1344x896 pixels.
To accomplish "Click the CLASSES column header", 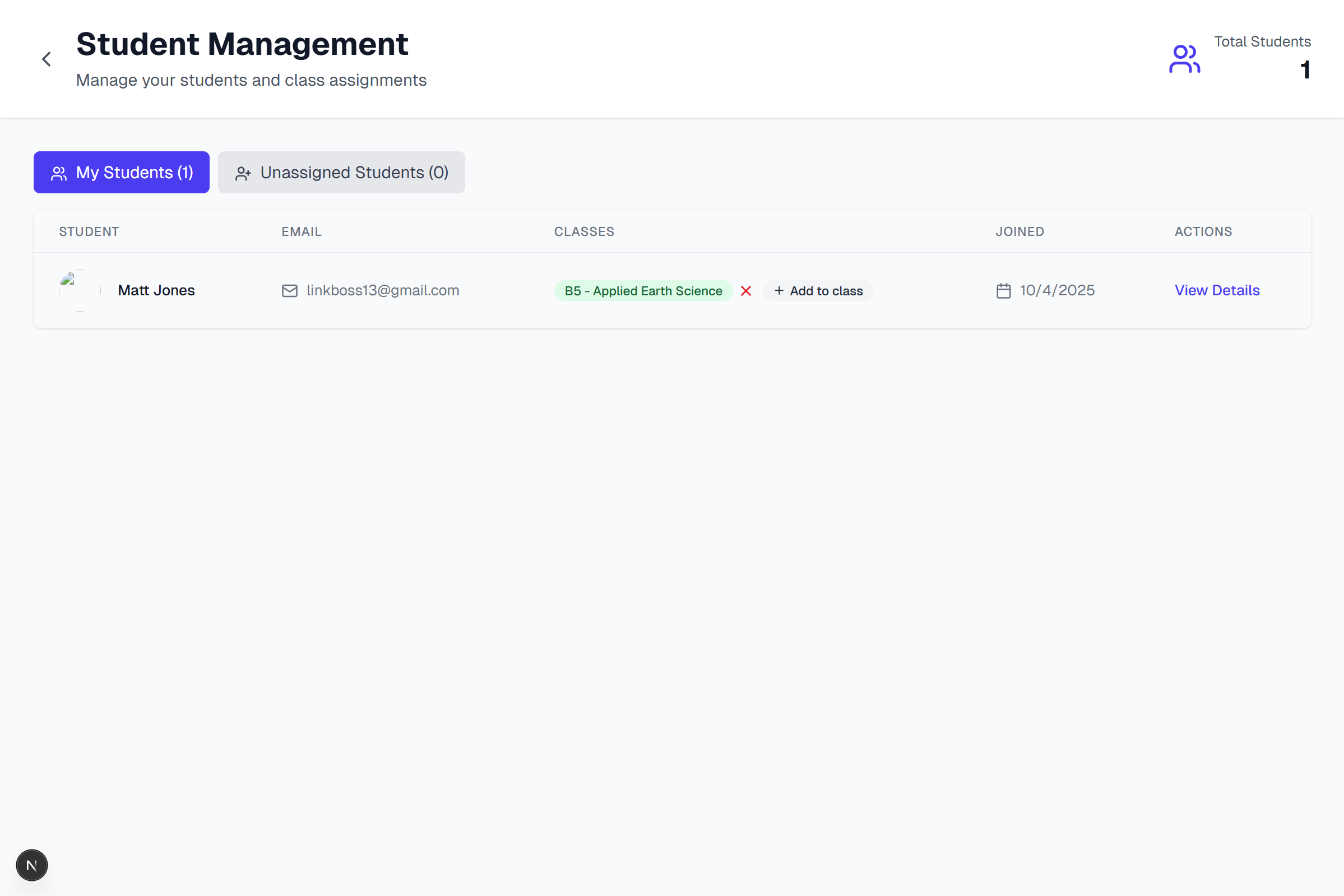I will pyautogui.click(x=584, y=231).
